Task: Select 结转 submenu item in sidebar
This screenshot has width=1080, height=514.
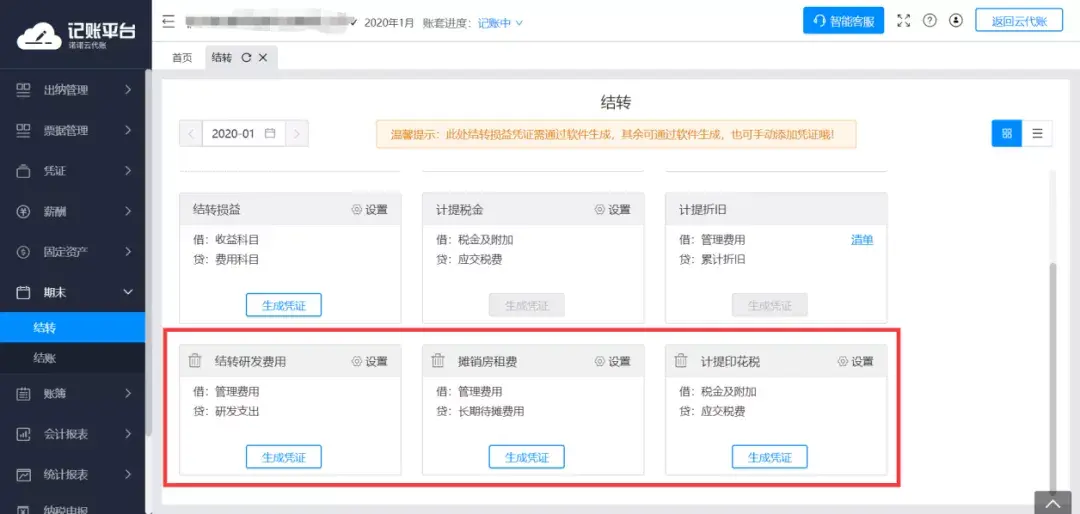Action: [72, 327]
